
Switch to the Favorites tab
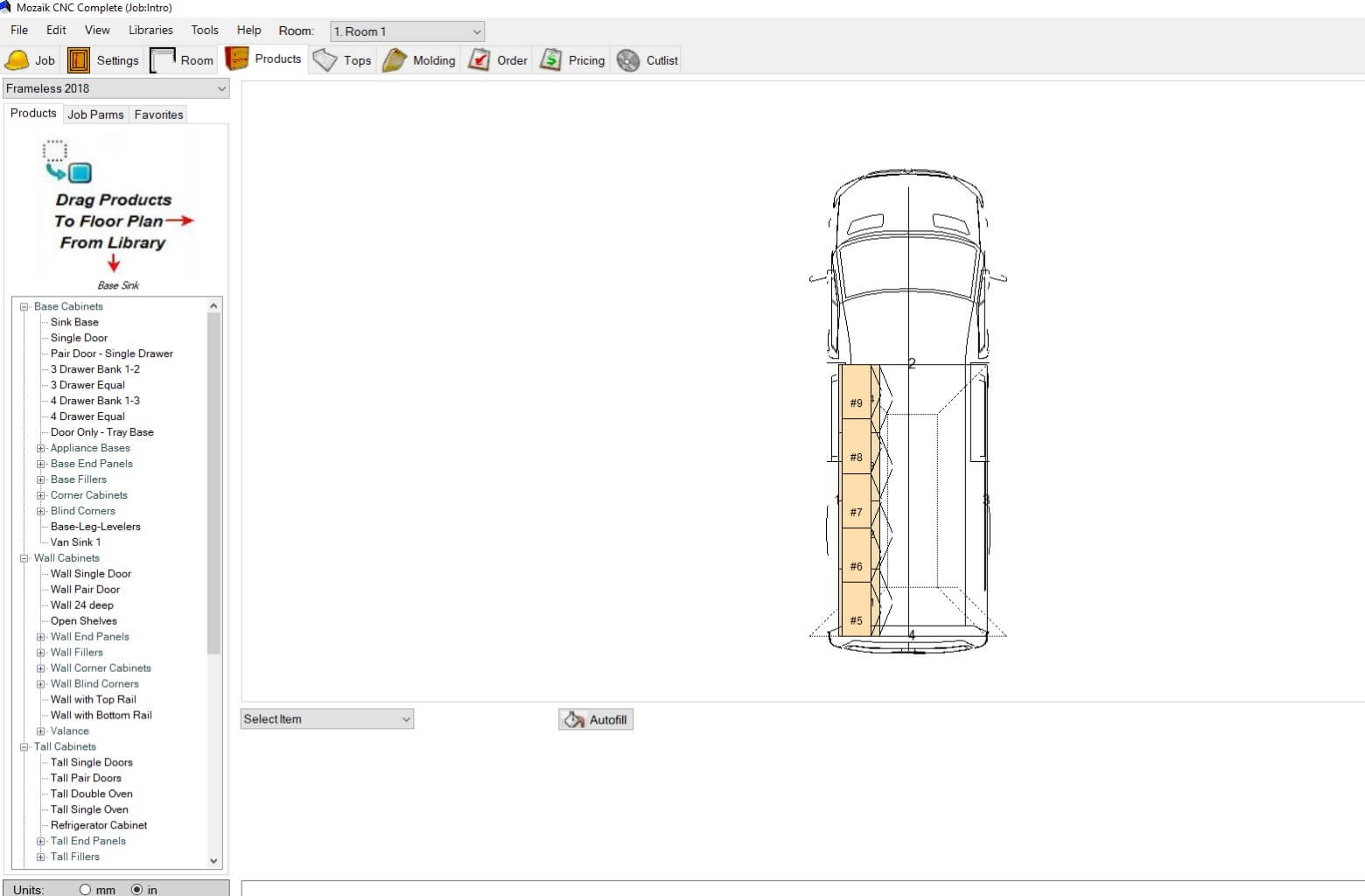coord(158,115)
